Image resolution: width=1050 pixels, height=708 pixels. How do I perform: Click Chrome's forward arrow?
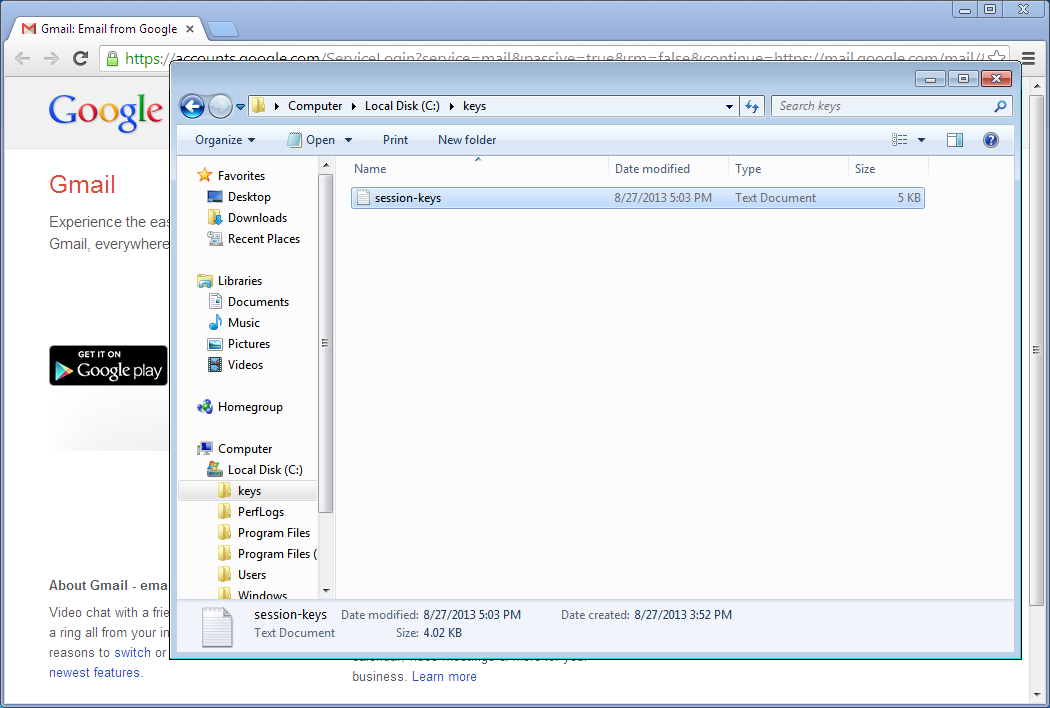point(51,58)
